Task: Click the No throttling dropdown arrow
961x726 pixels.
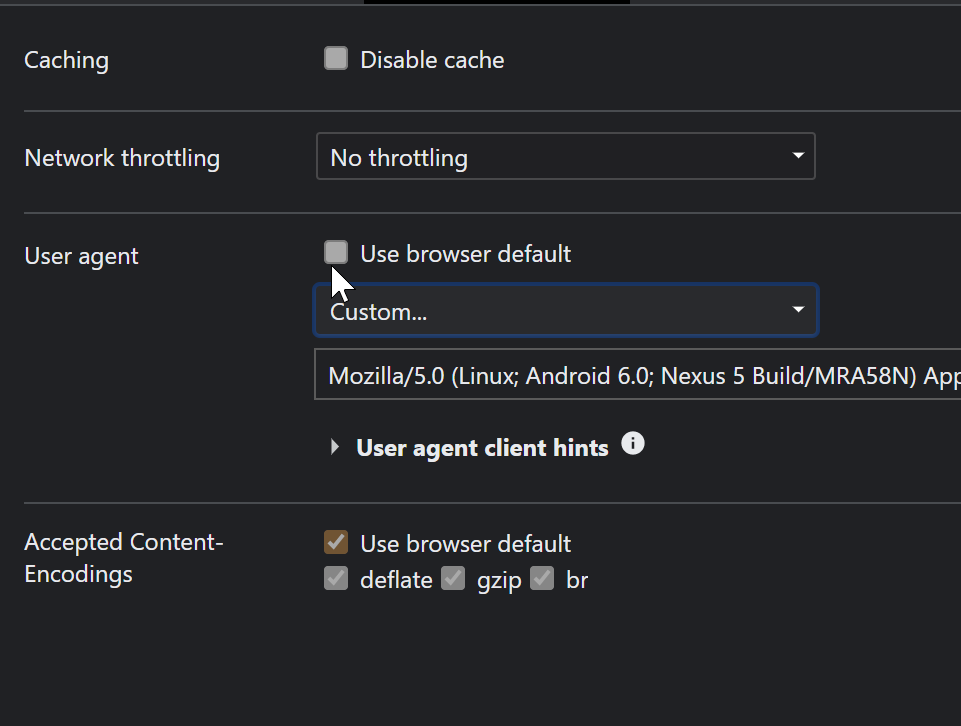Action: pyautogui.click(x=797, y=156)
